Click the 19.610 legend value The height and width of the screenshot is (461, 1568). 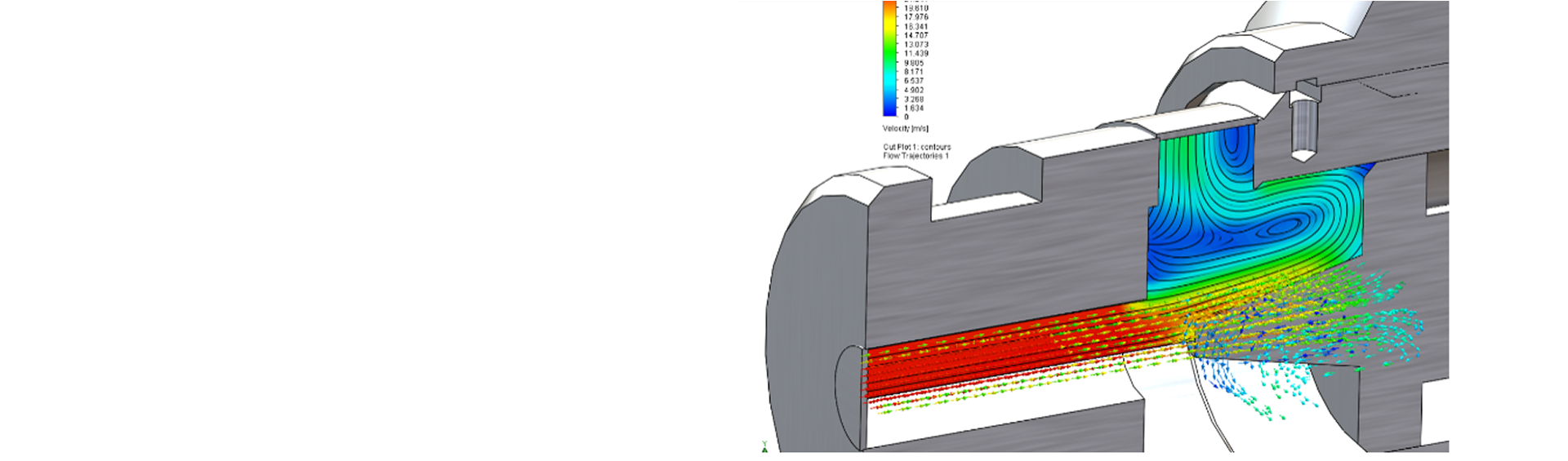point(915,8)
